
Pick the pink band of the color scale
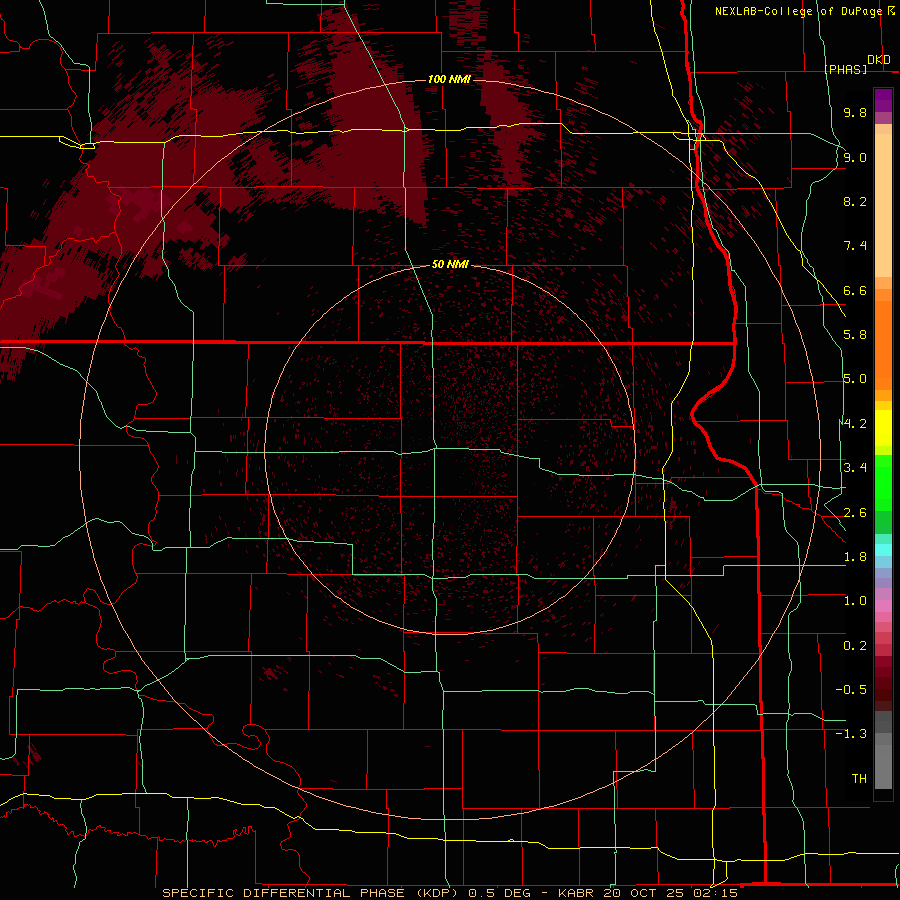coord(883,606)
